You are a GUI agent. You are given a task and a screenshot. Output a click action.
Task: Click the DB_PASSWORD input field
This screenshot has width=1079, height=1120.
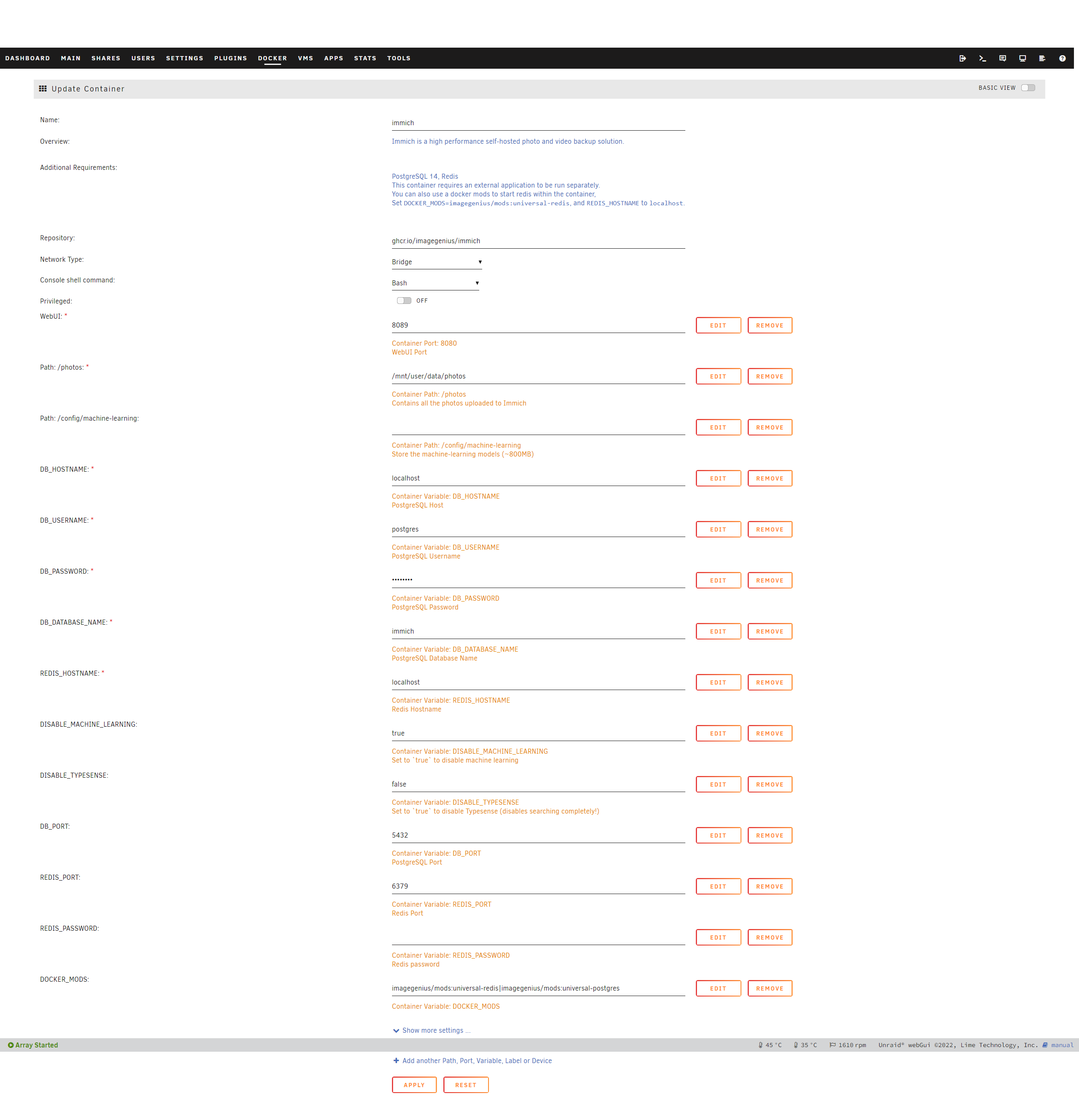(x=537, y=580)
